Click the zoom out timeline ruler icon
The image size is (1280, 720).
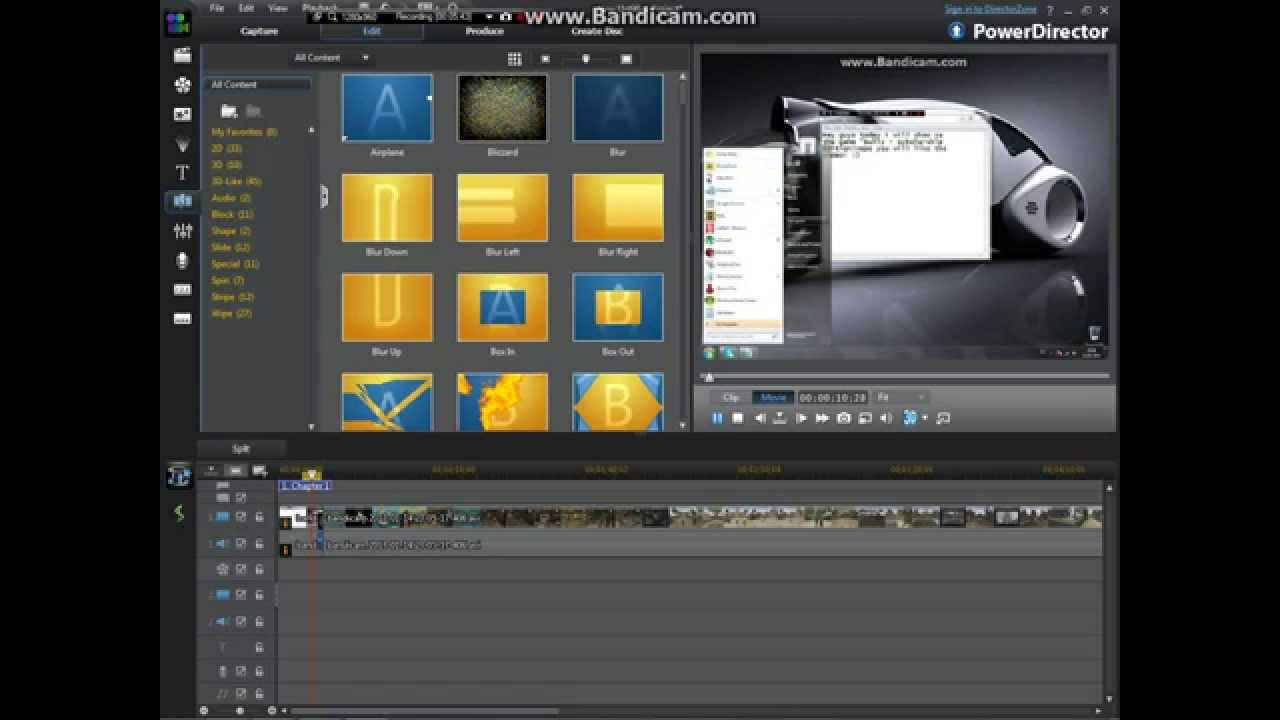(x=204, y=711)
